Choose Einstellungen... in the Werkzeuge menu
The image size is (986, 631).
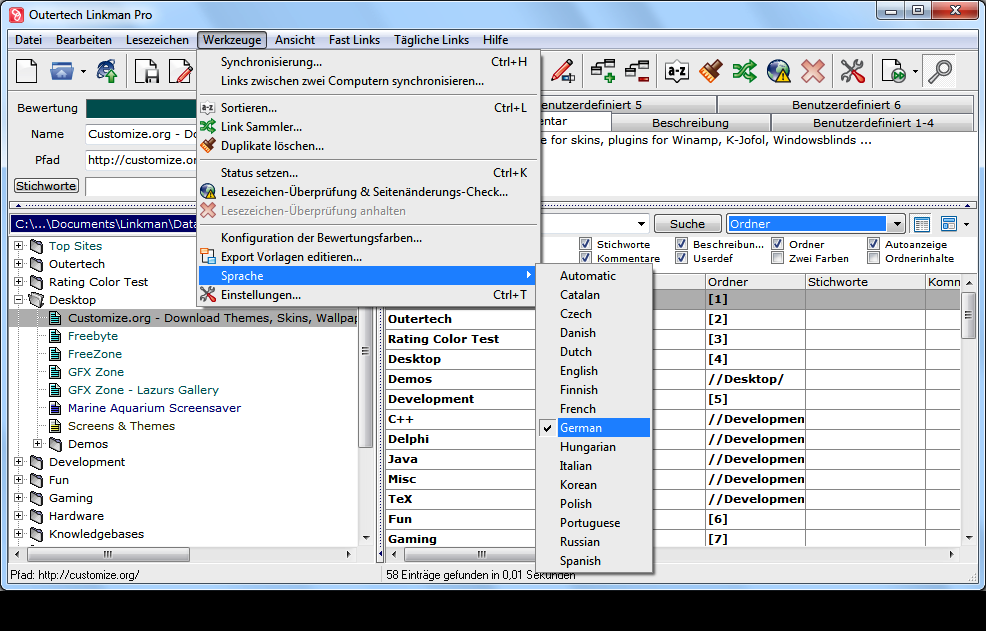368,295
